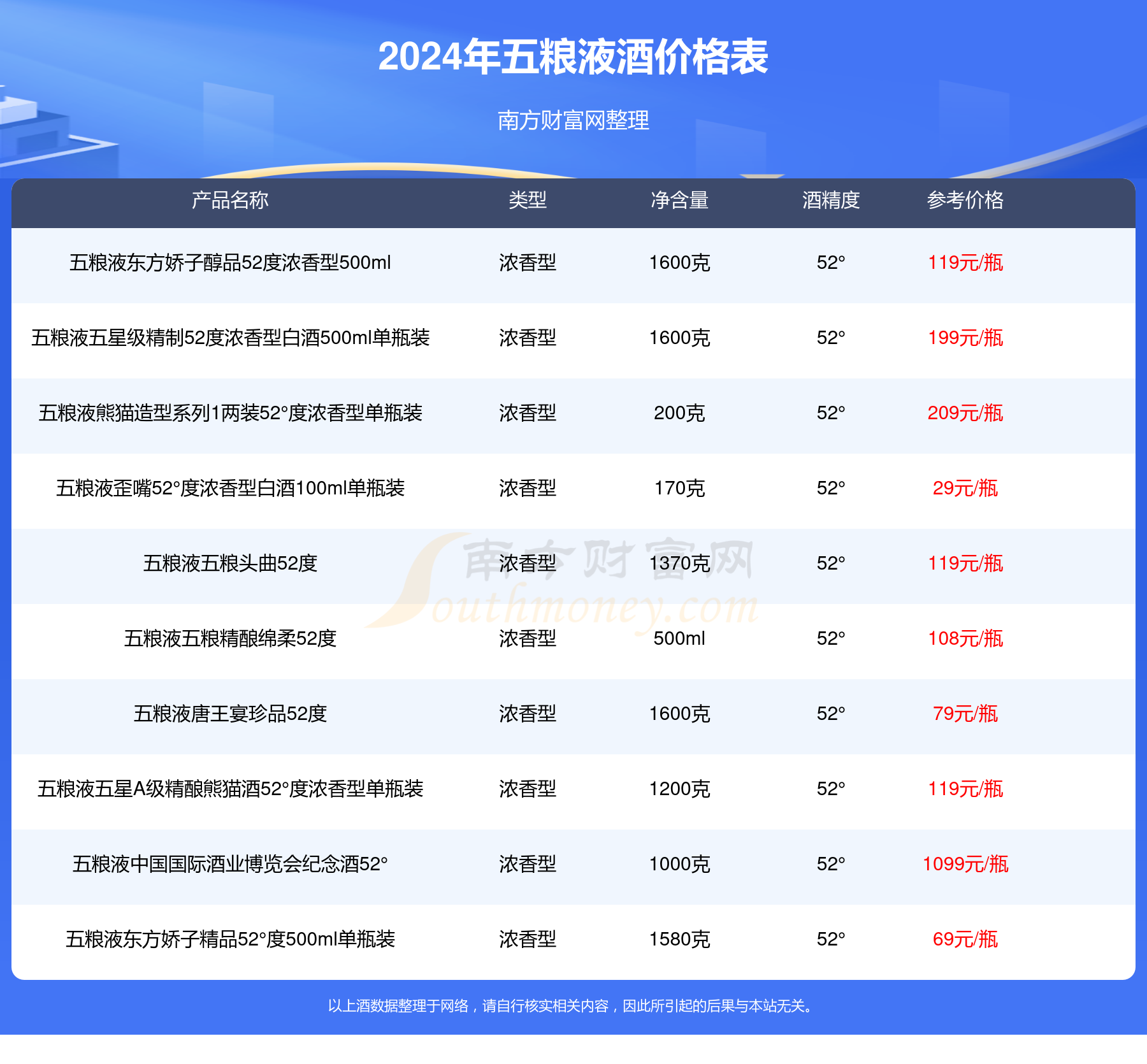Click product 五粮液五粮头曲52度

230,563
